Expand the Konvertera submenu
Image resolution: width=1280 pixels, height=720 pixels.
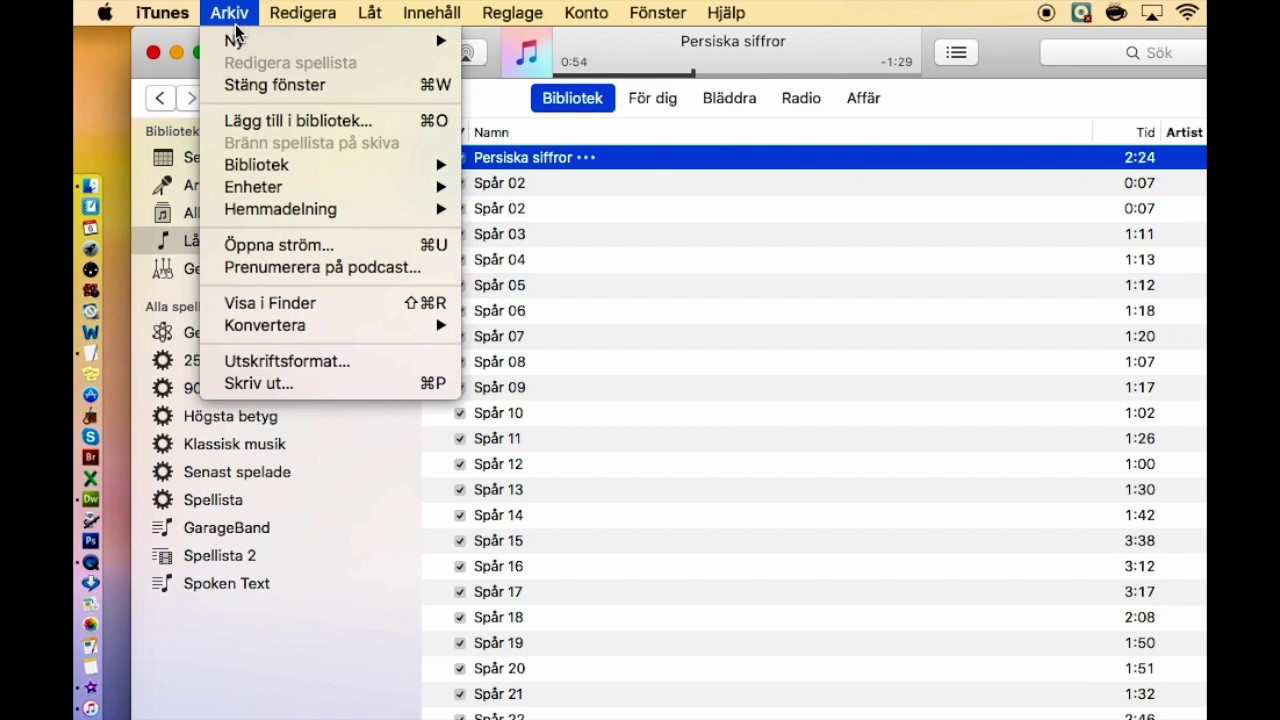tap(330, 325)
